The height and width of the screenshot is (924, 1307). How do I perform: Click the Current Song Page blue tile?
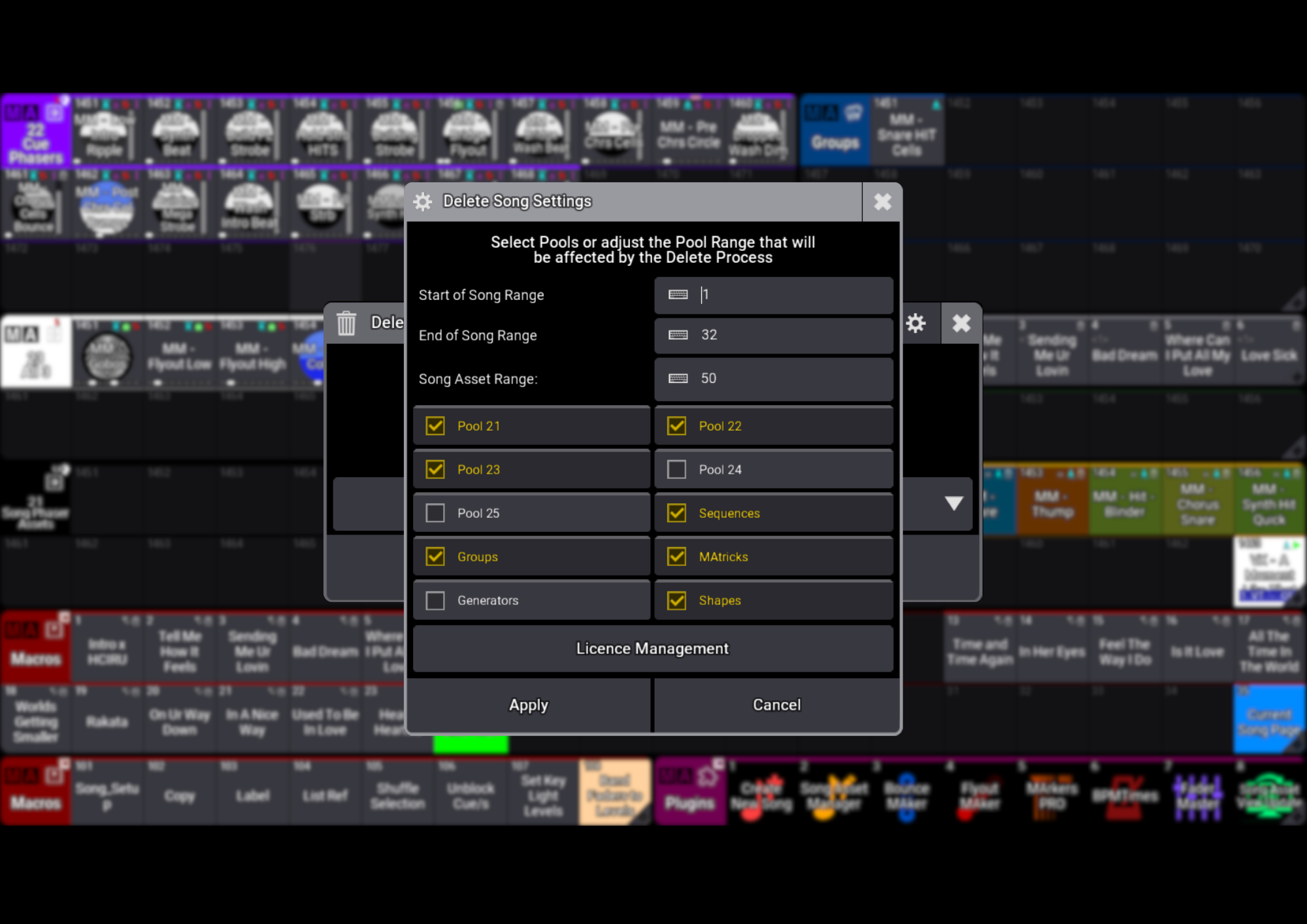pos(1269,719)
